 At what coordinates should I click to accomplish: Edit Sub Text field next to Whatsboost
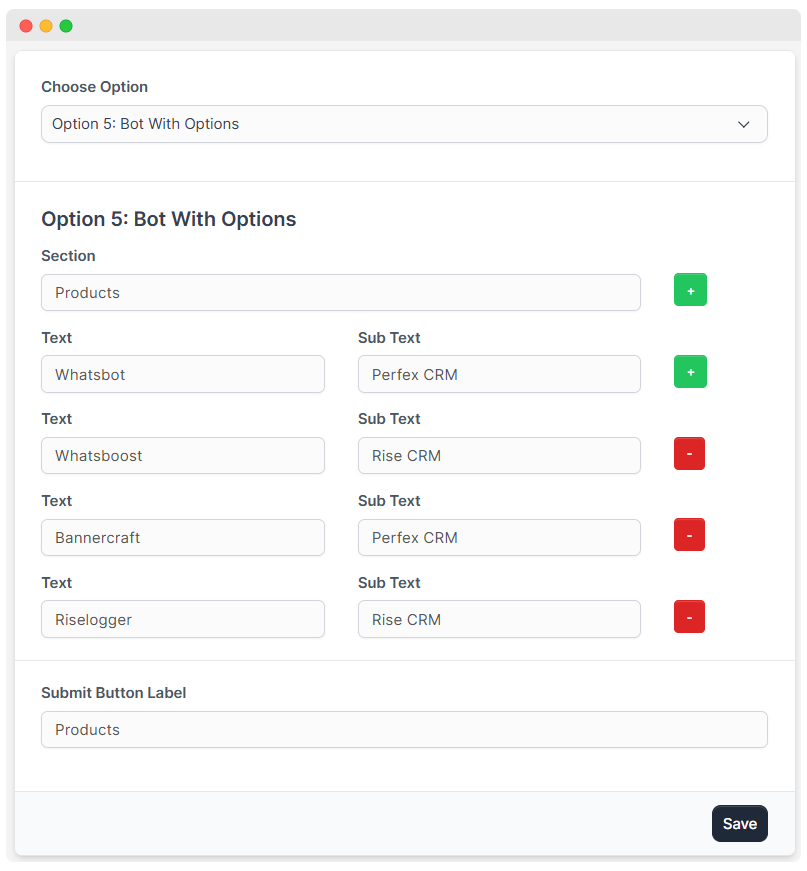click(x=499, y=455)
